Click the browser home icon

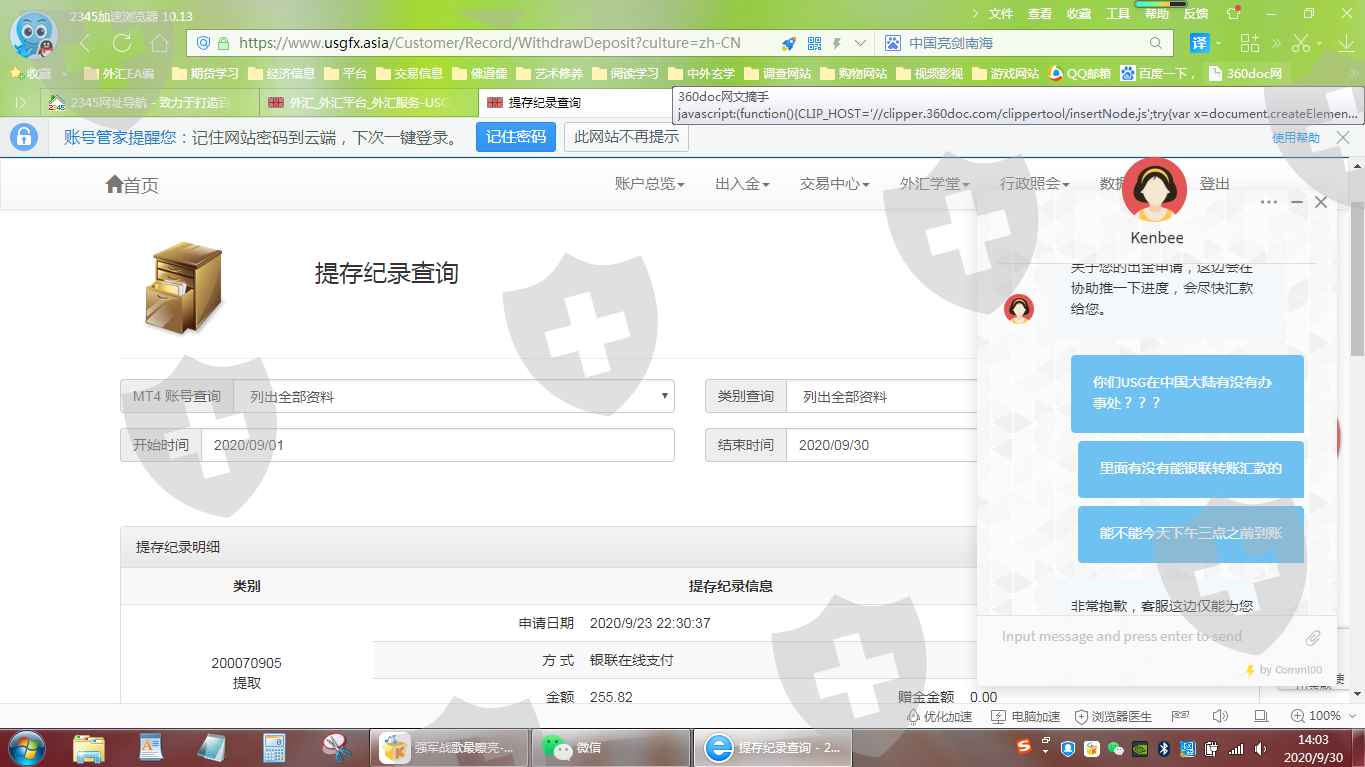pyautogui.click(x=159, y=43)
